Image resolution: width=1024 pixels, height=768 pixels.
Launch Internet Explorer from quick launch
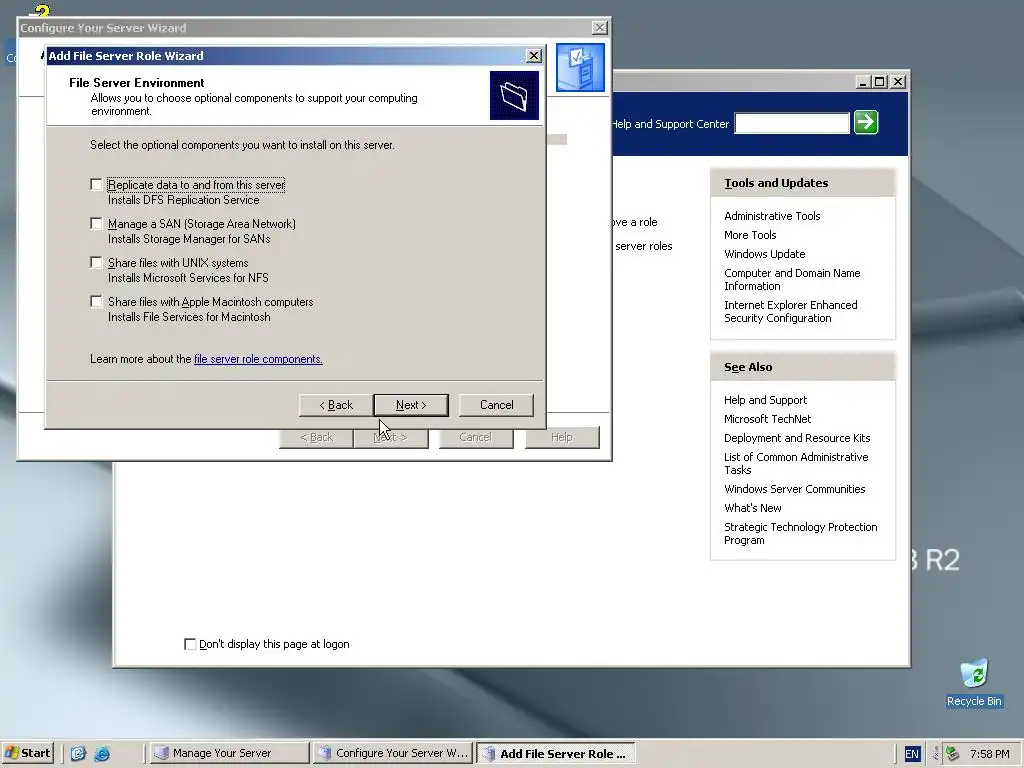102,754
